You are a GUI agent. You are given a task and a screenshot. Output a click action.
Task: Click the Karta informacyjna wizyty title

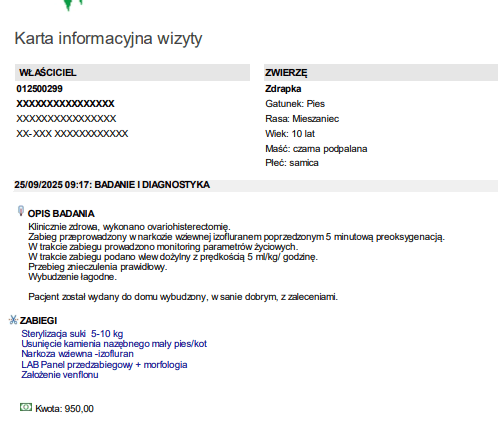(x=108, y=38)
